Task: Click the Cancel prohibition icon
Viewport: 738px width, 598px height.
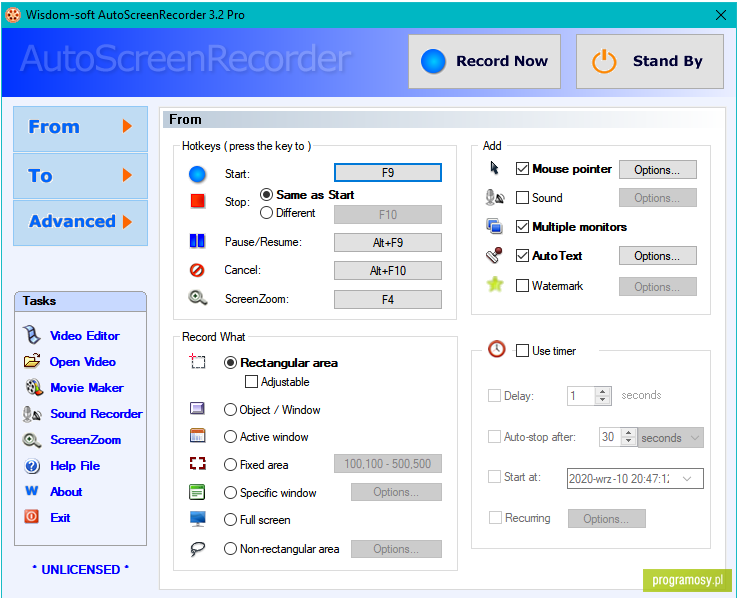Action: (x=197, y=270)
